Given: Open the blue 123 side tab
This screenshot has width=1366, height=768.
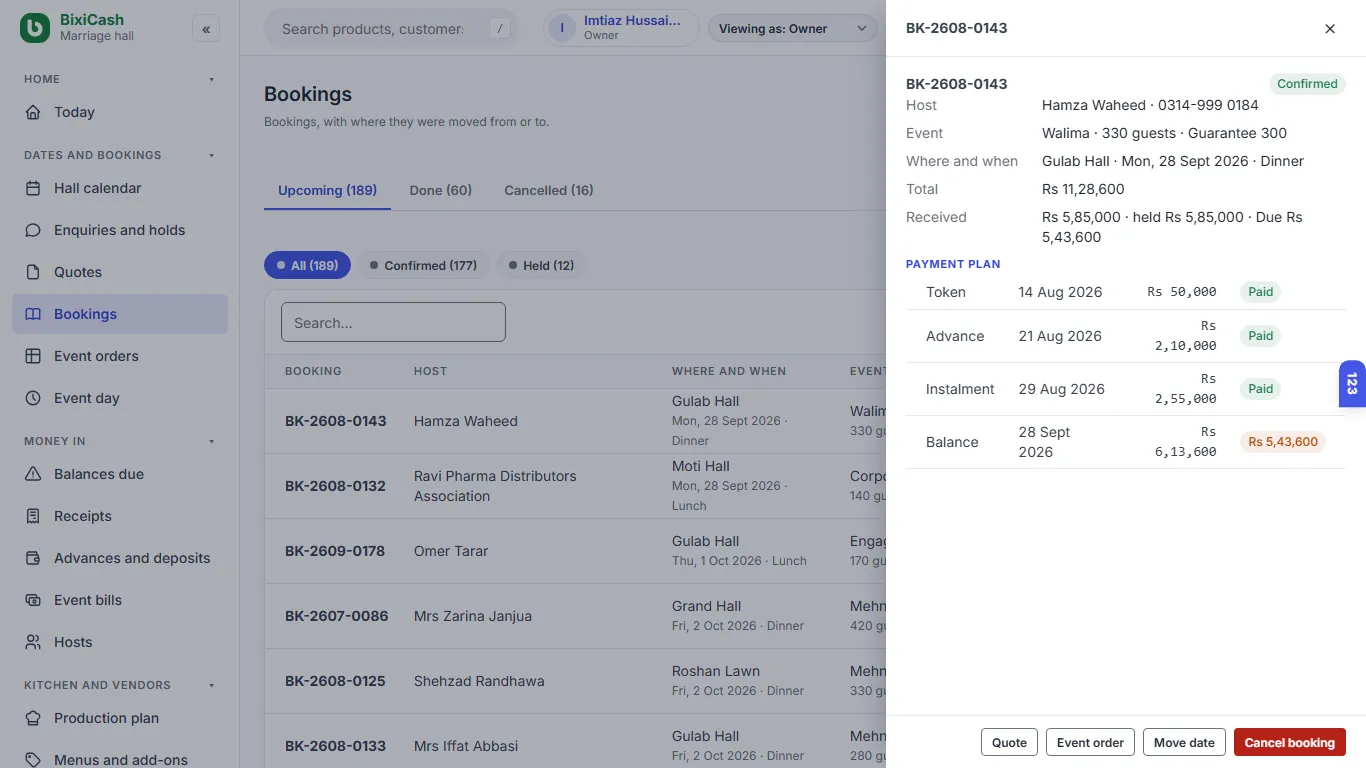Looking at the screenshot, I should [x=1352, y=384].
